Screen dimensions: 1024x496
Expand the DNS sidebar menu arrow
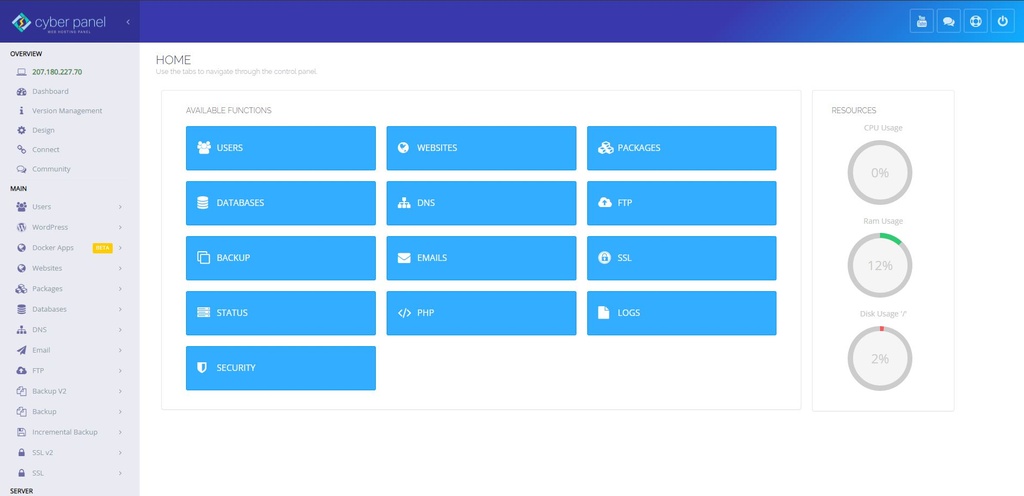click(121, 330)
